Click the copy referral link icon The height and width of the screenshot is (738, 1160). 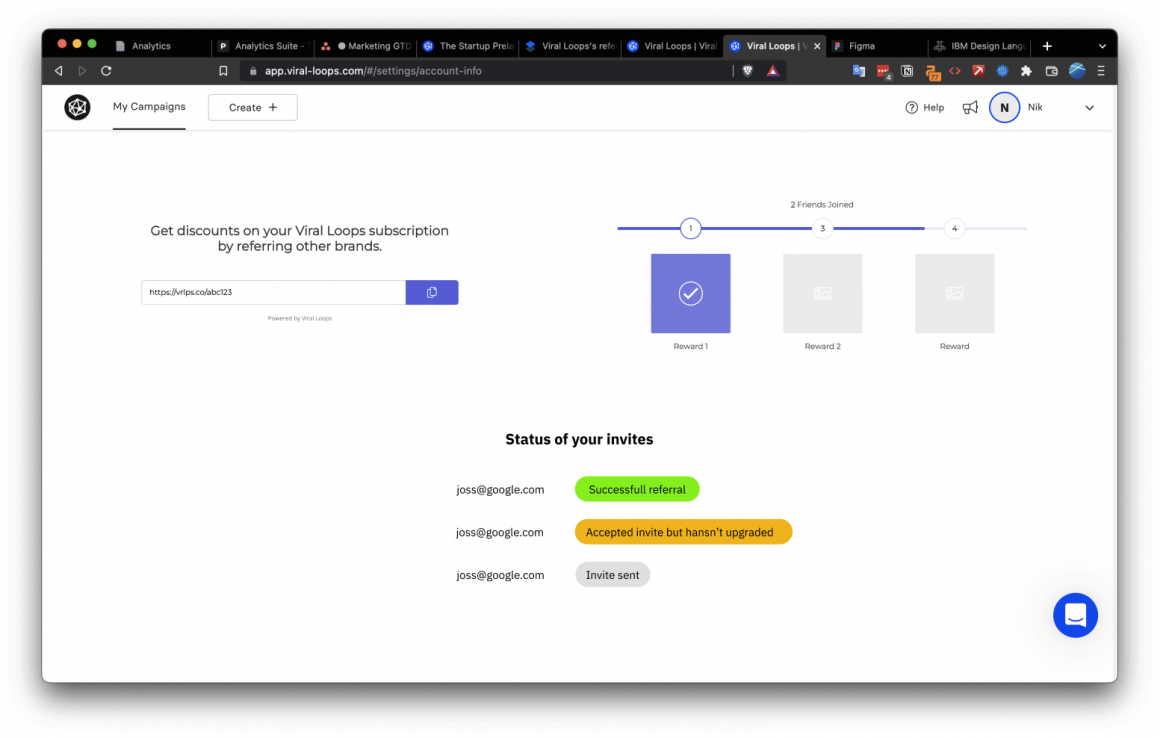coord(431,291)
